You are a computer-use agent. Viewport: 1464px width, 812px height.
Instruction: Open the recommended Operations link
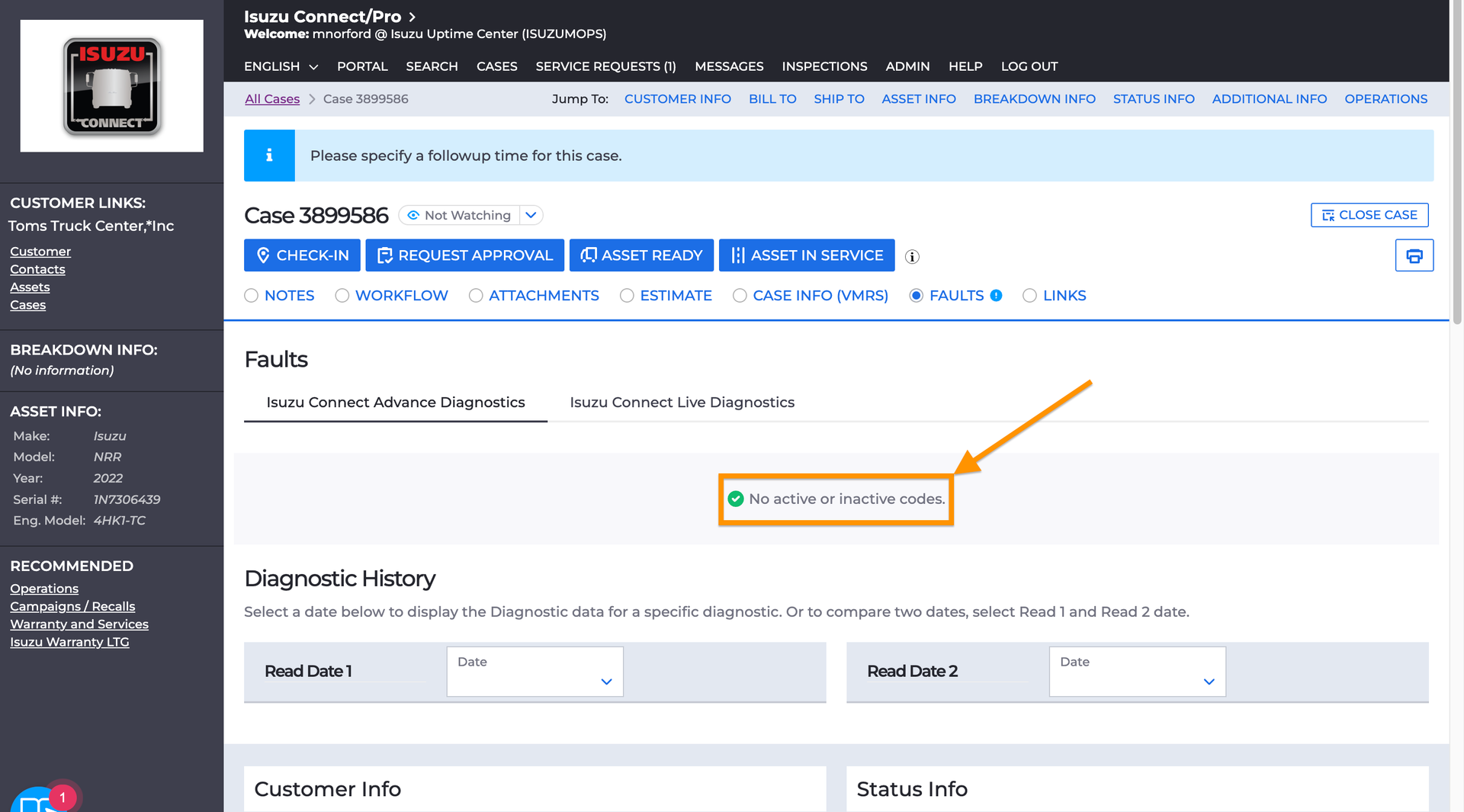coord(44,589)
